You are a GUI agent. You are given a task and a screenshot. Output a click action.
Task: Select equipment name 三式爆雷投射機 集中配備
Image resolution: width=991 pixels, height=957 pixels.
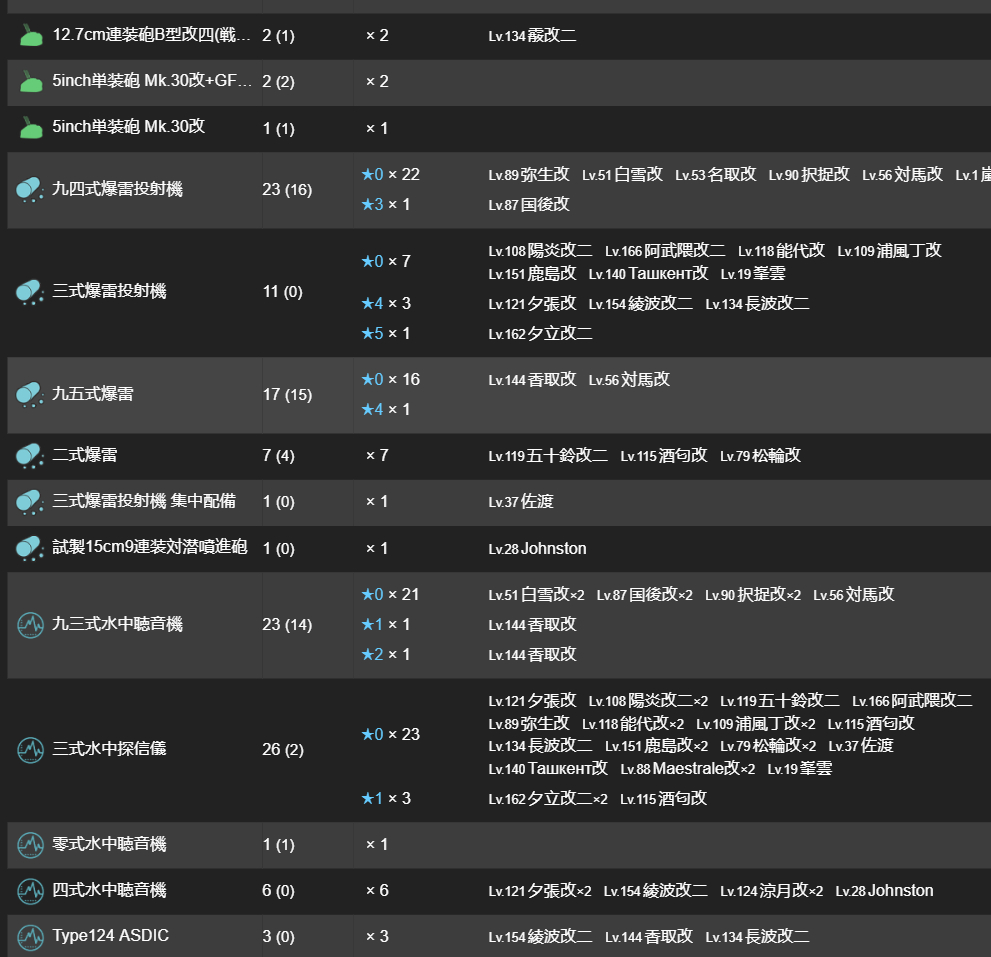(144, 501)
